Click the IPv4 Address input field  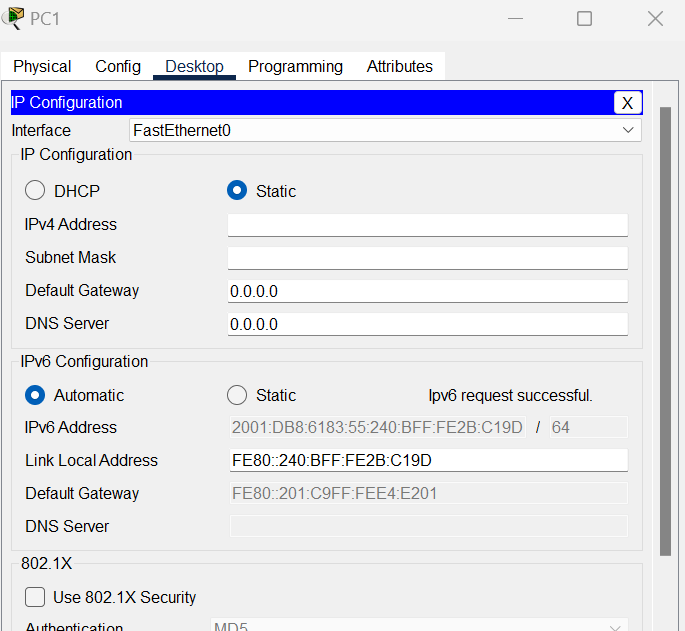(x=428, y=225)
